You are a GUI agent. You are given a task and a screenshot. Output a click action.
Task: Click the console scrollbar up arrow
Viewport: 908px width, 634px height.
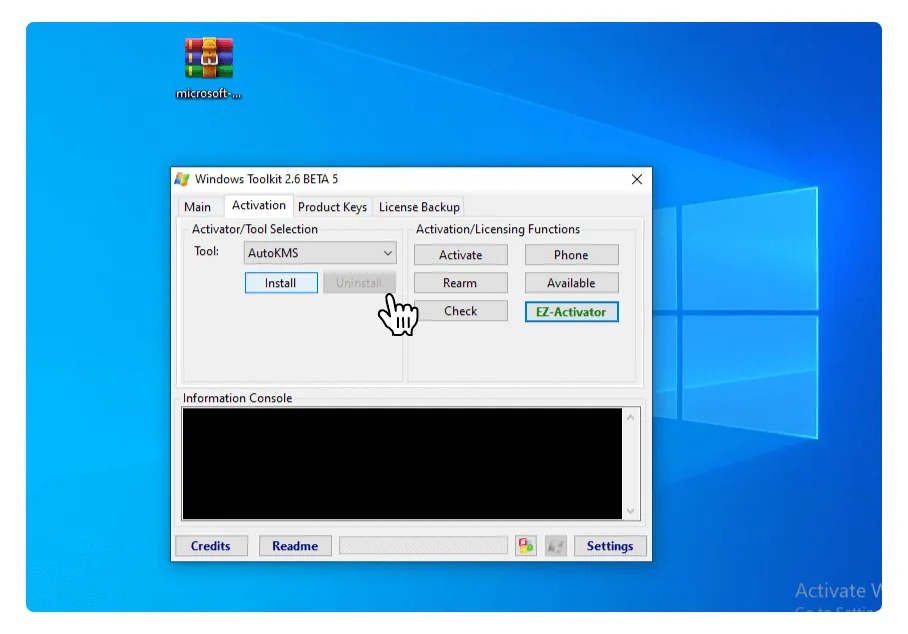click(631, 417)
